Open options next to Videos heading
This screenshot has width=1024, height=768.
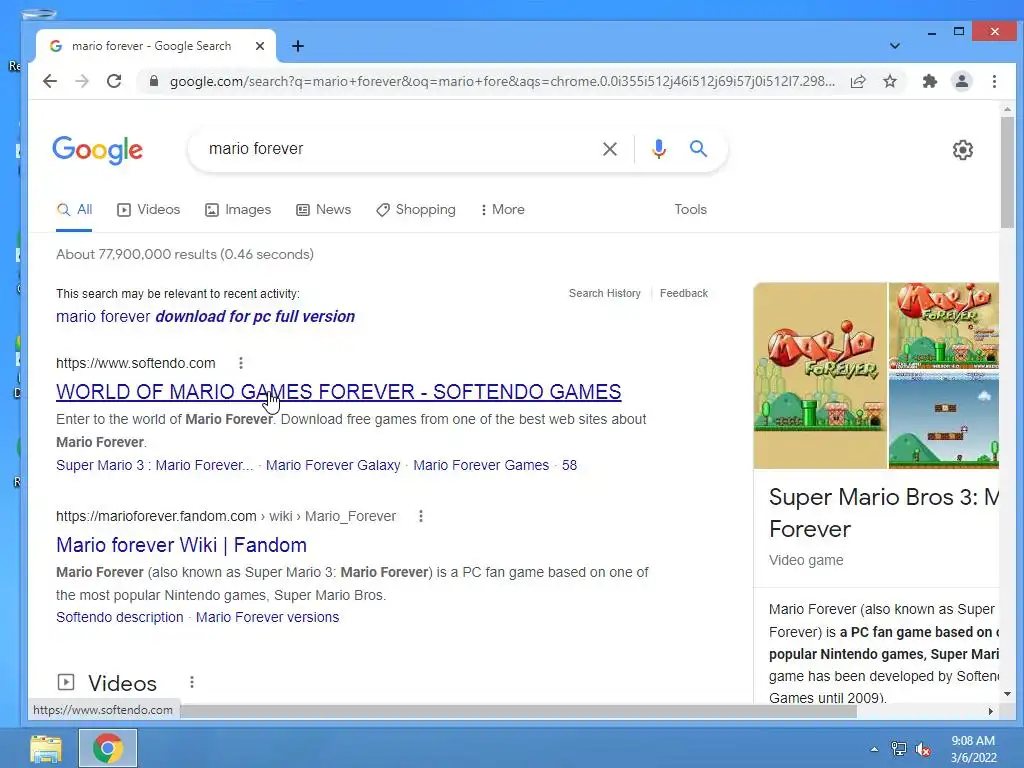(191, 682)
